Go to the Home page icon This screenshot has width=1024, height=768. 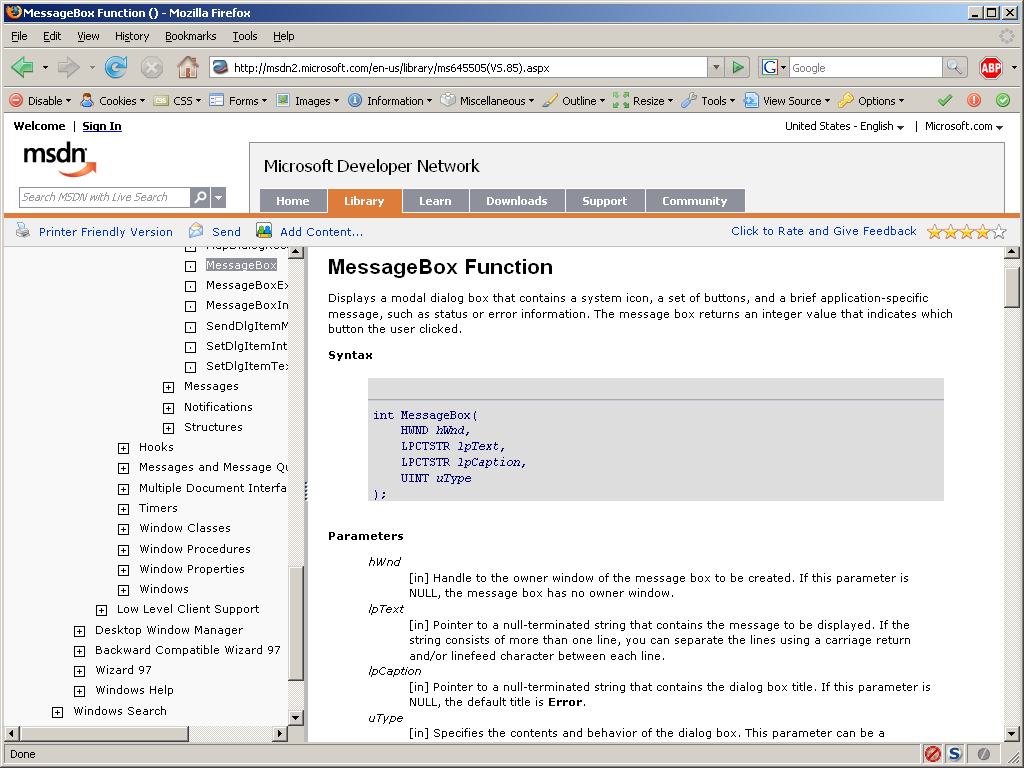pos(188,67)
